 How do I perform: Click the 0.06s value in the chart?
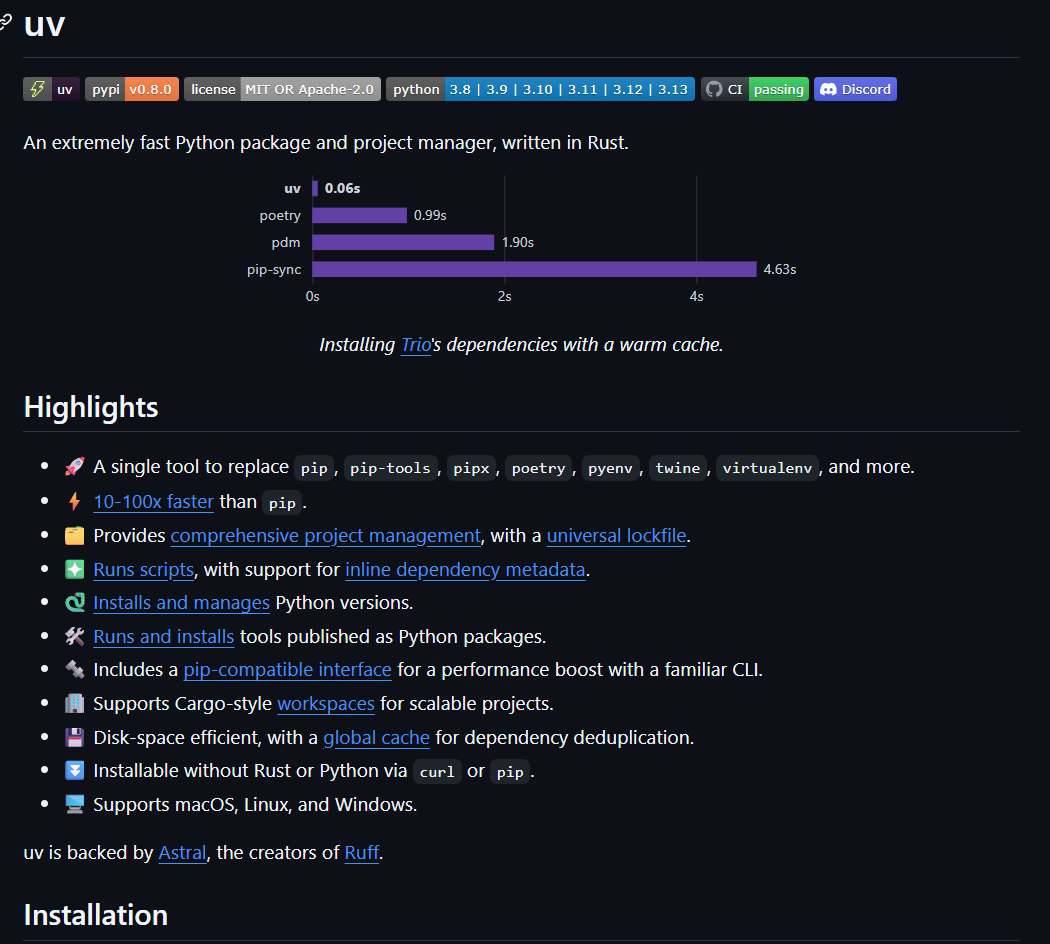pyautogui.click(x=342, y=189)
